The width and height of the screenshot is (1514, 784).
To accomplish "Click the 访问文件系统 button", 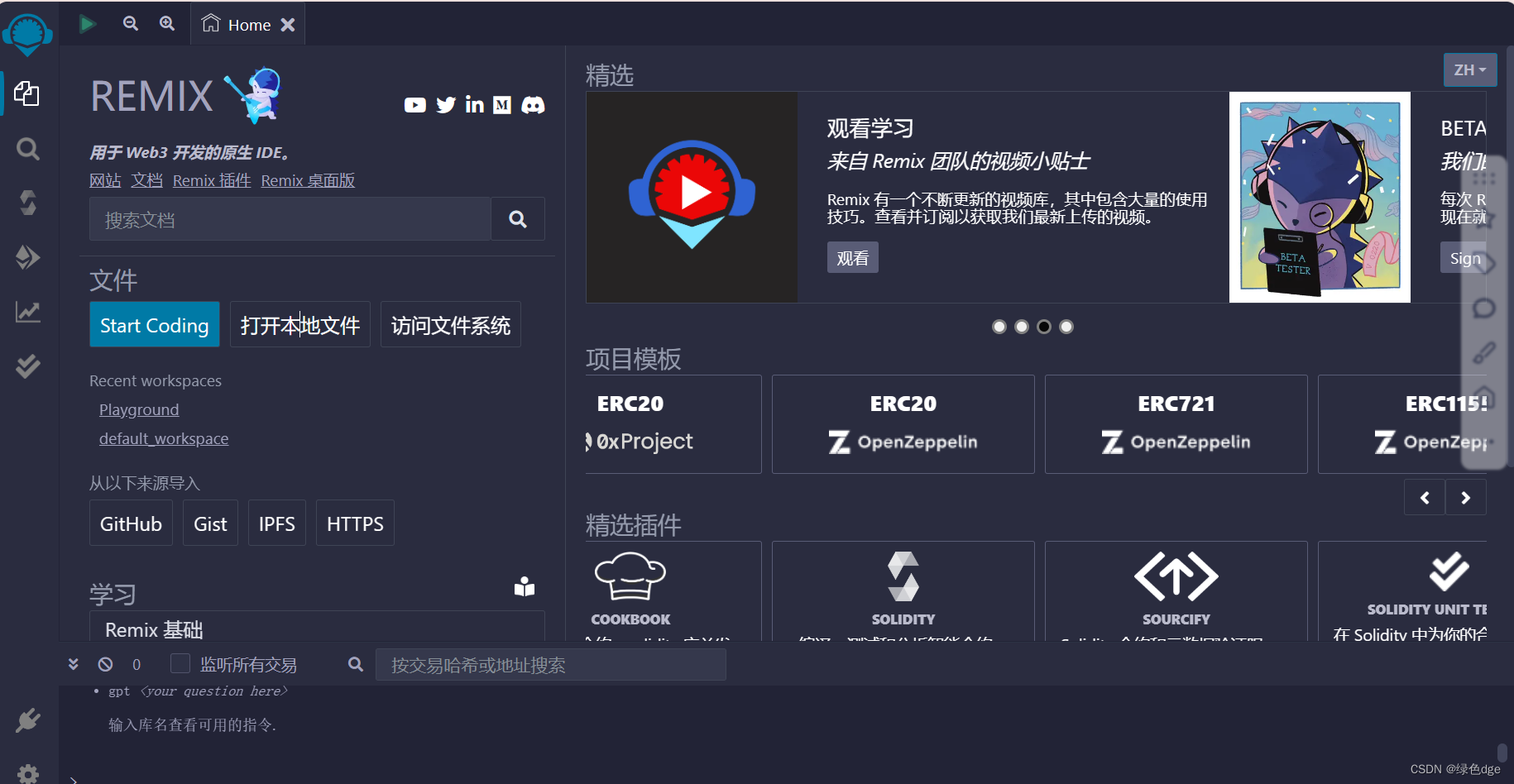I will [x=451, y=325].
